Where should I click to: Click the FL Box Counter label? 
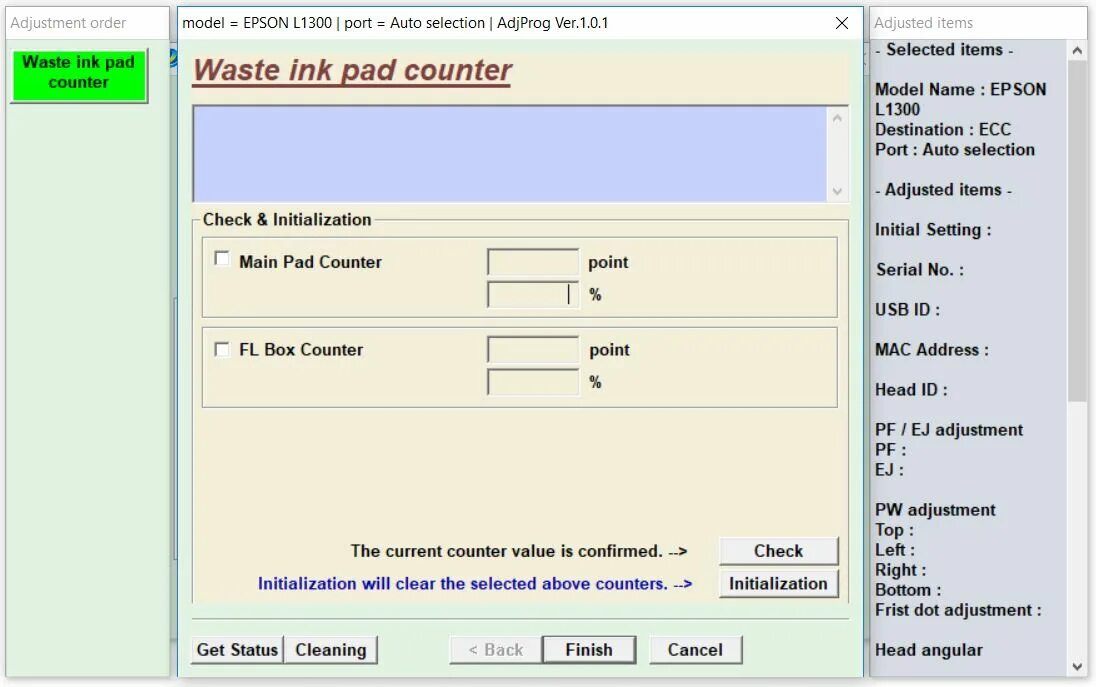[x=301, y=349]
